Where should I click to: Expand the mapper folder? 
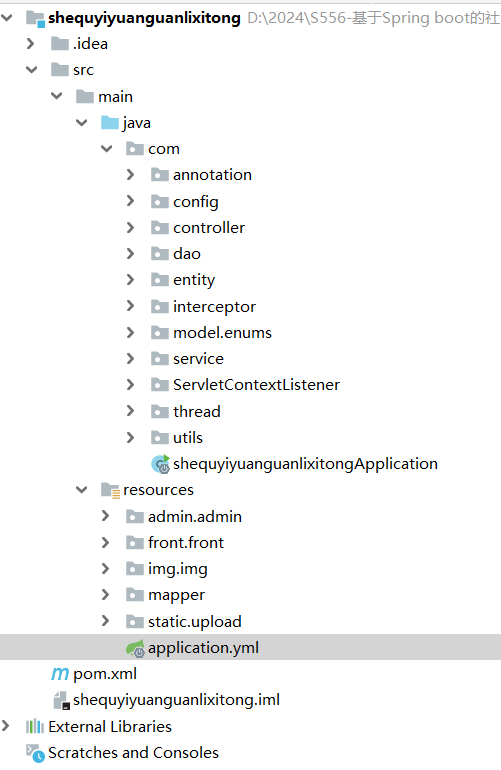[x=105, y=595]
